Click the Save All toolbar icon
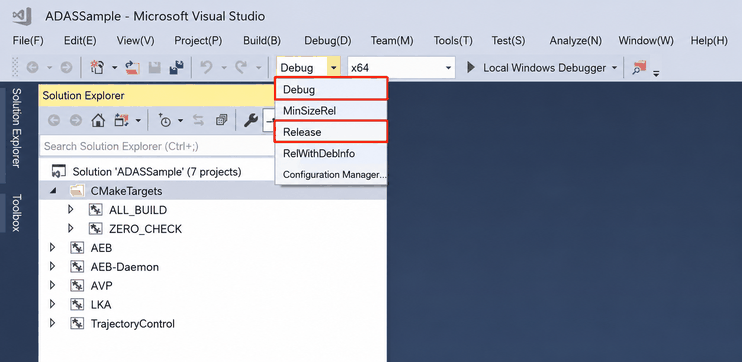This screenshot has width=742, height=362. coord(177,68)
